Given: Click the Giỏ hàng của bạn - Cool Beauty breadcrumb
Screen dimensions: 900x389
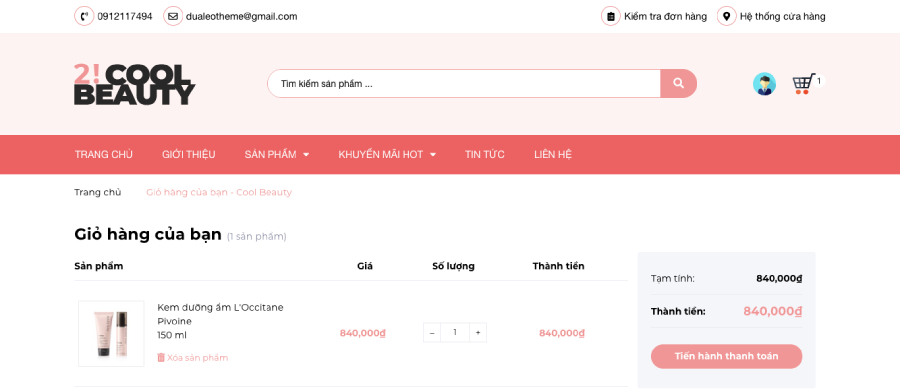Looking at the screenshot, I should click(x=219, y=192).
